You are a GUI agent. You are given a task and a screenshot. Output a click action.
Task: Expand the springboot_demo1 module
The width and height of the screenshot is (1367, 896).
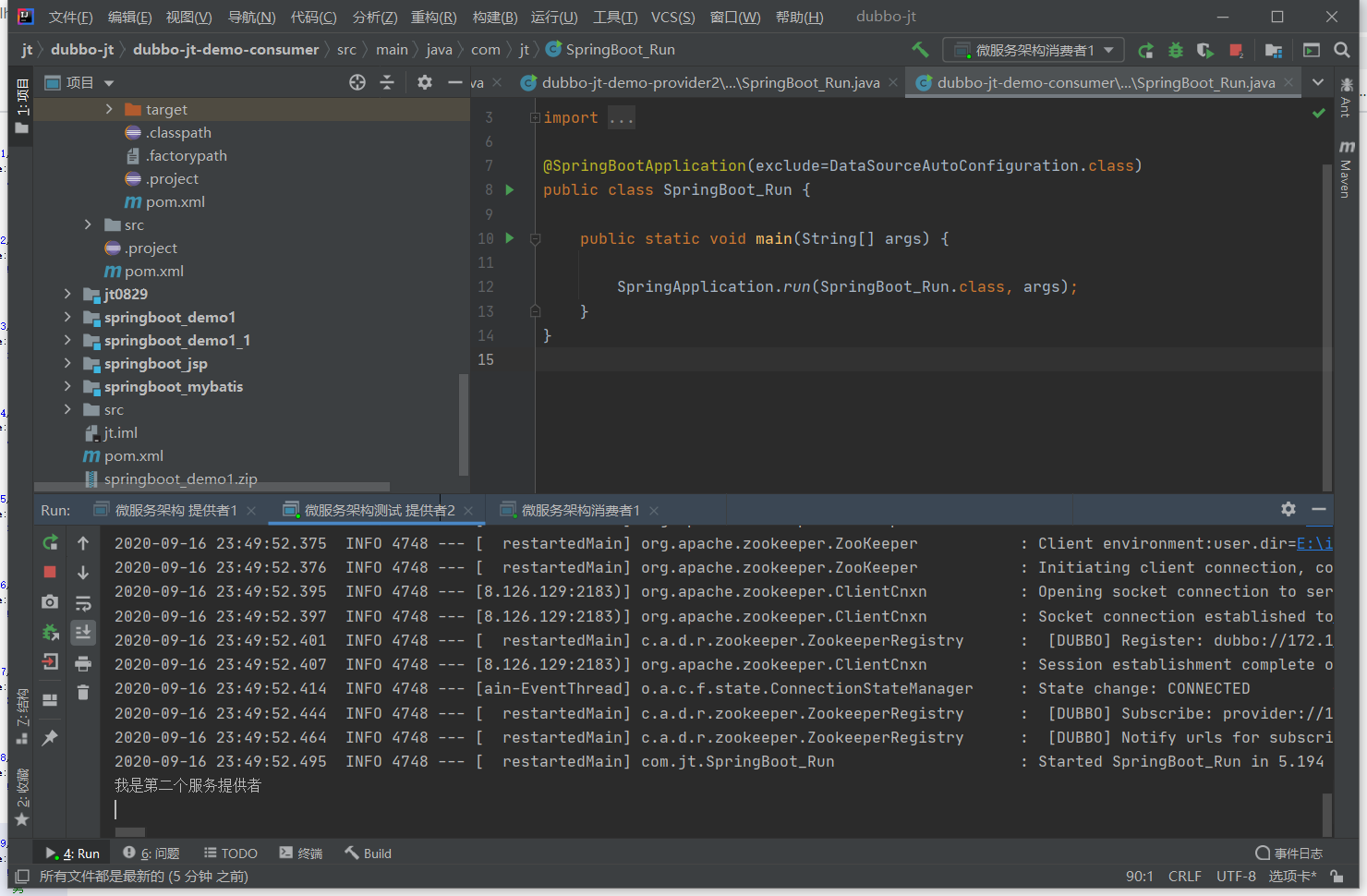coord(67,317)
